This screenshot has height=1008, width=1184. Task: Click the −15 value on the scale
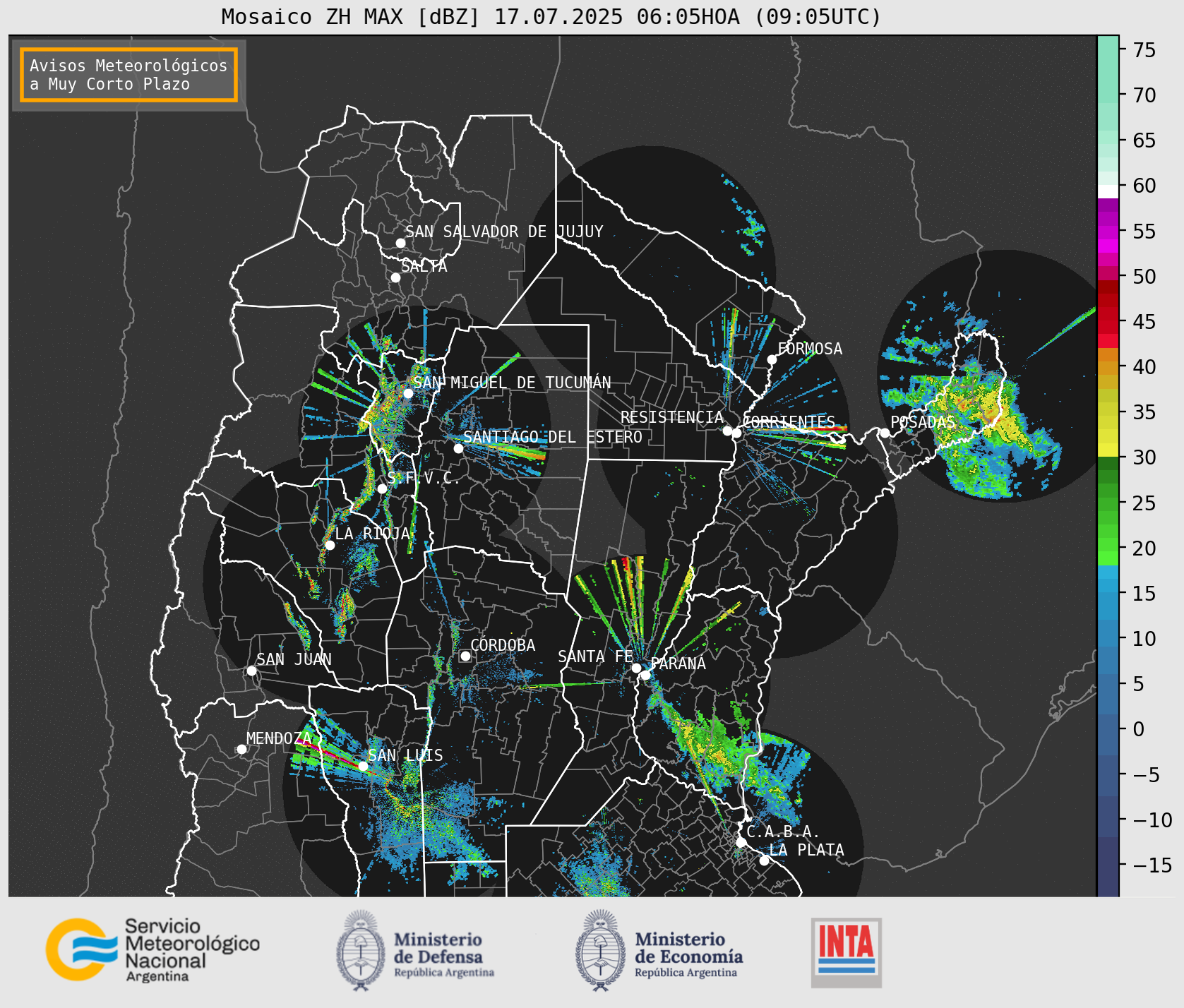pos(1153,865)
